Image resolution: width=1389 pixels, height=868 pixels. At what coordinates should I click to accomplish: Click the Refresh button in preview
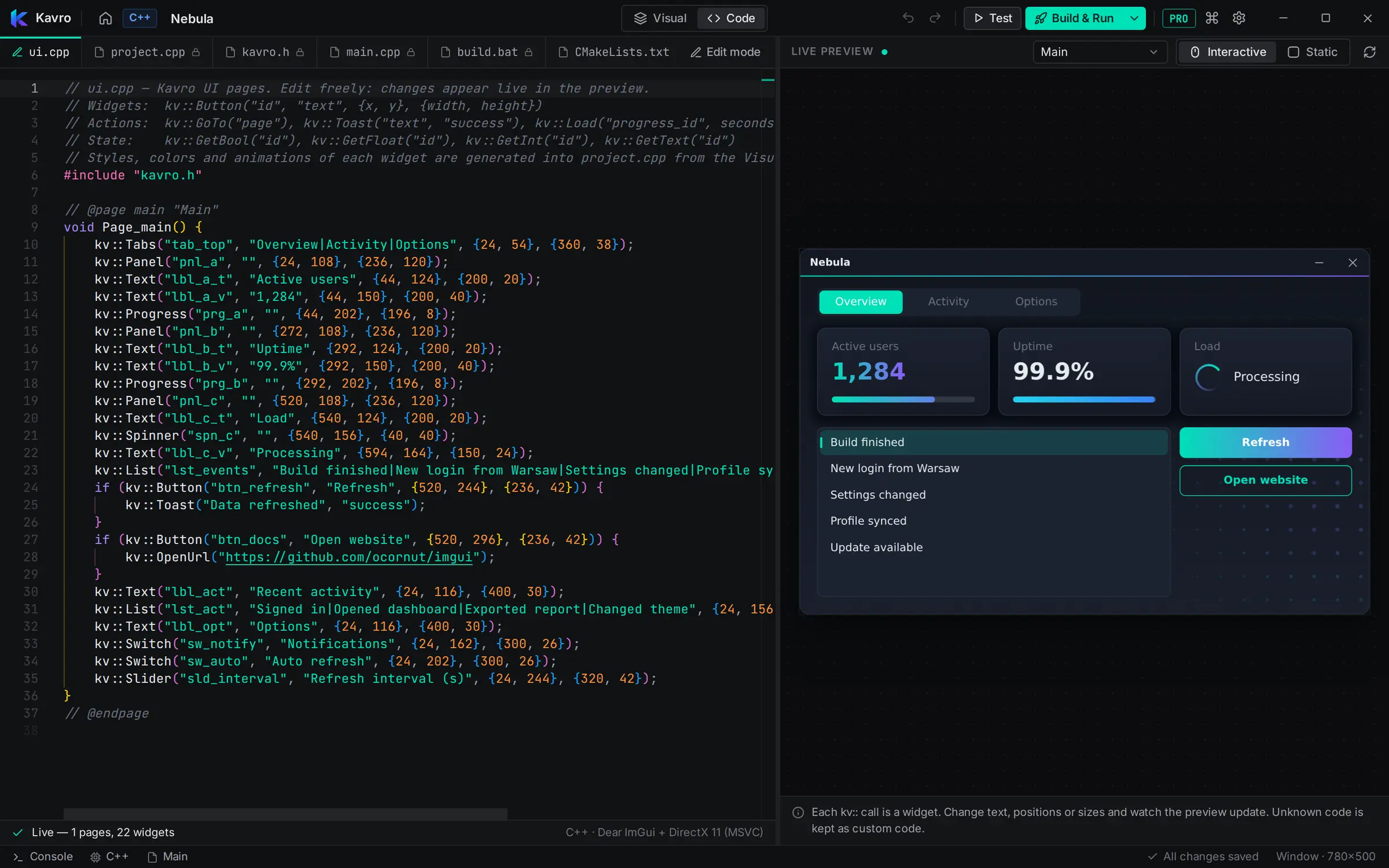click(1265, 442)
